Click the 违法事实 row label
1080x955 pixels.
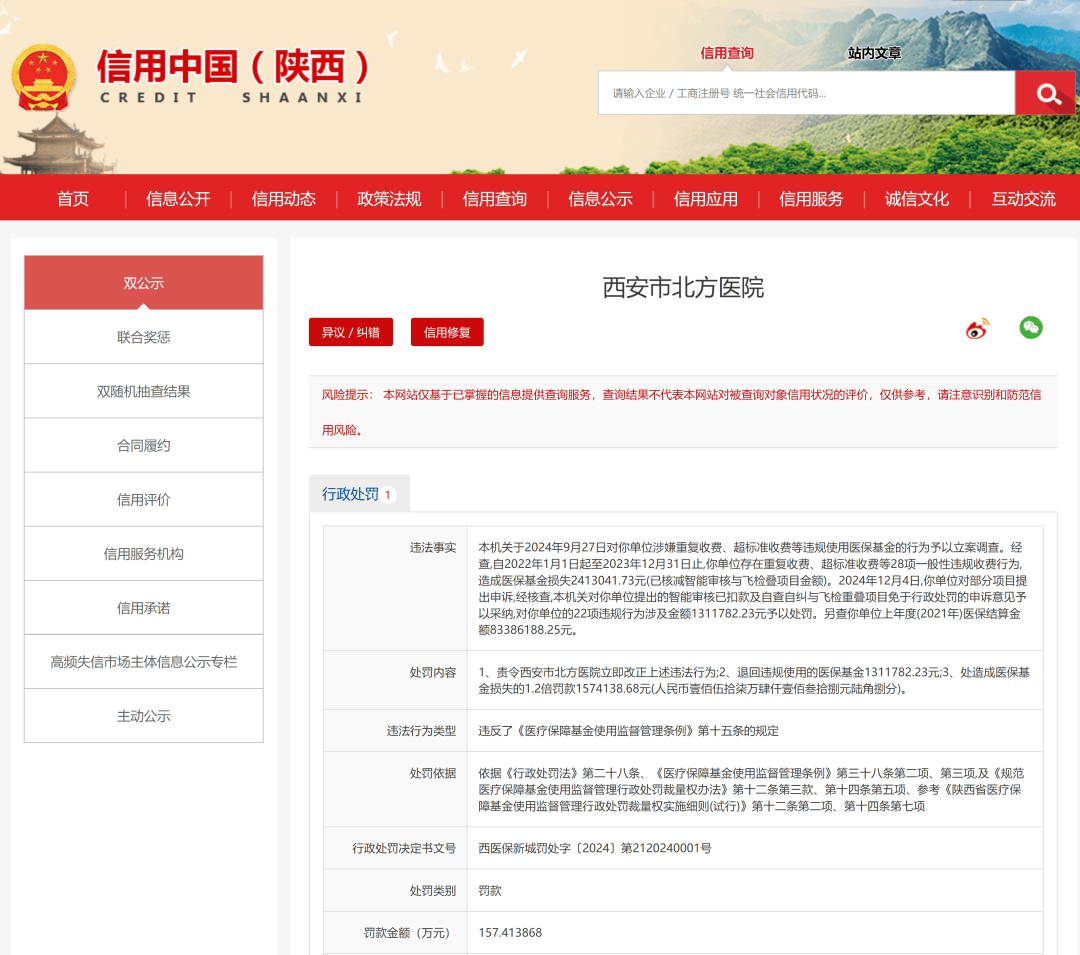pos(433,547)
